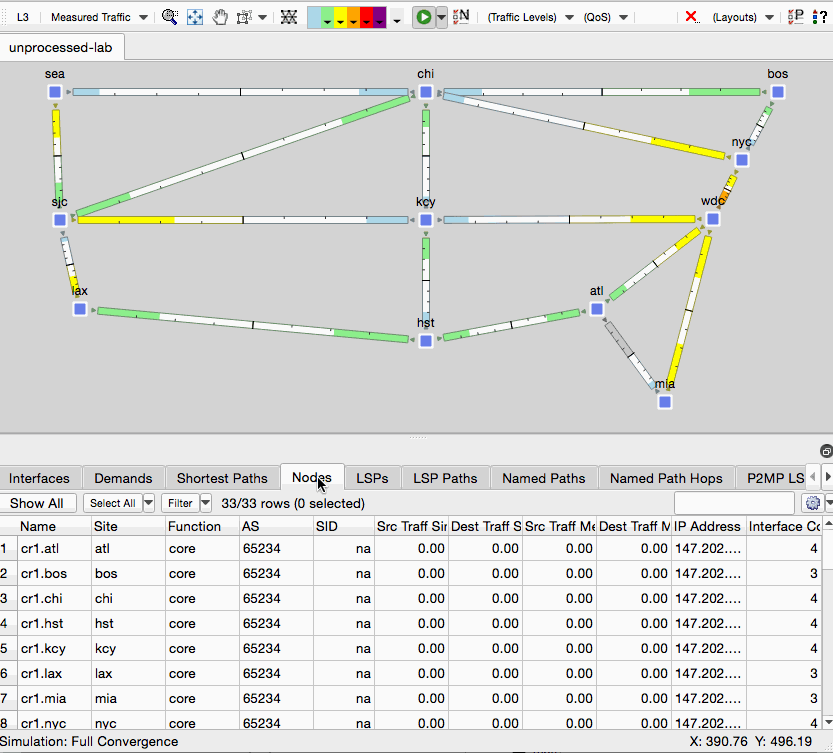833x753 pixels.
Task: Select the zoom magnifier tool
Action: coord(170,17)
